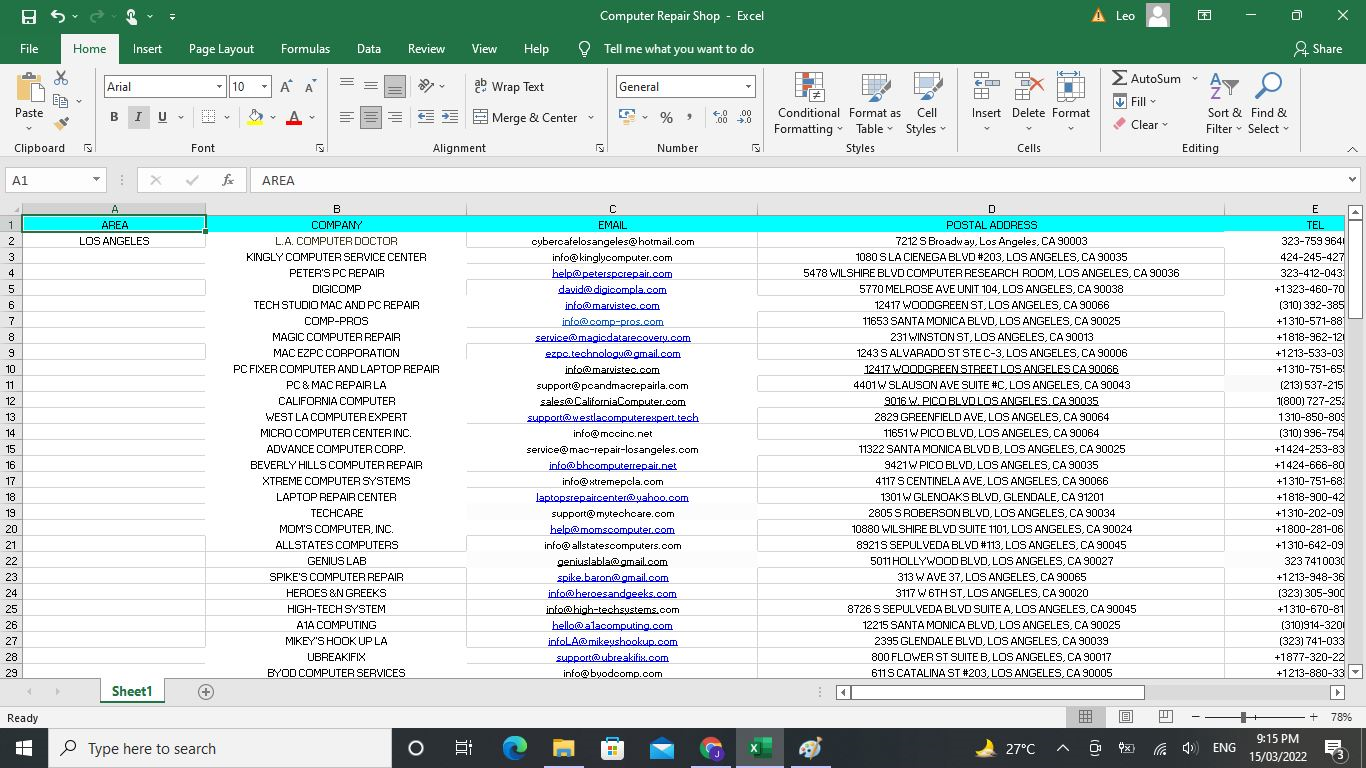Image resolution: width=1366 pixels, height=768 pixels.
Task: Click the Decrease Font Size icon
Action: coord(310,87)
